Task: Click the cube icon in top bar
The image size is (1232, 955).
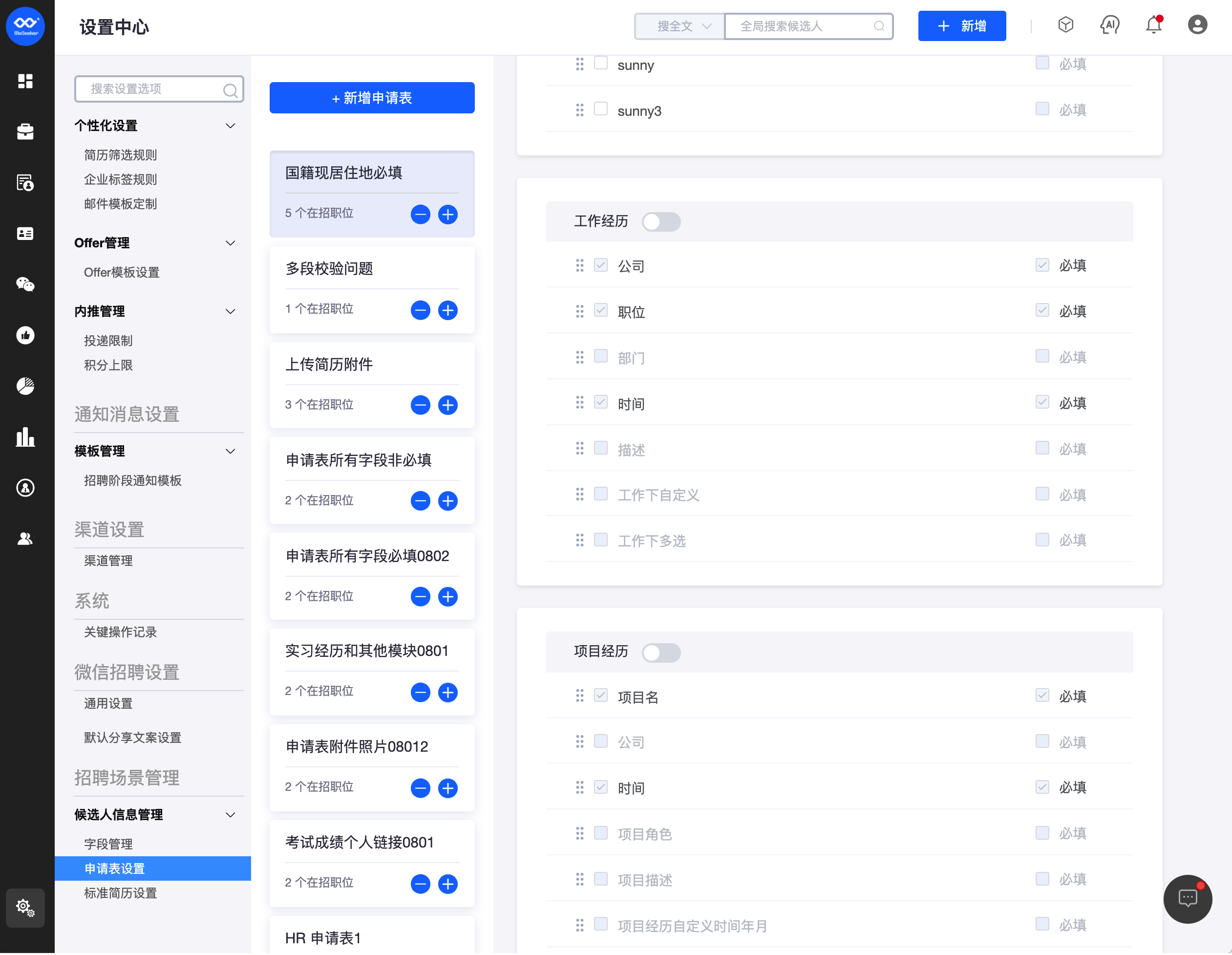Action: [x=1065, y=25]
